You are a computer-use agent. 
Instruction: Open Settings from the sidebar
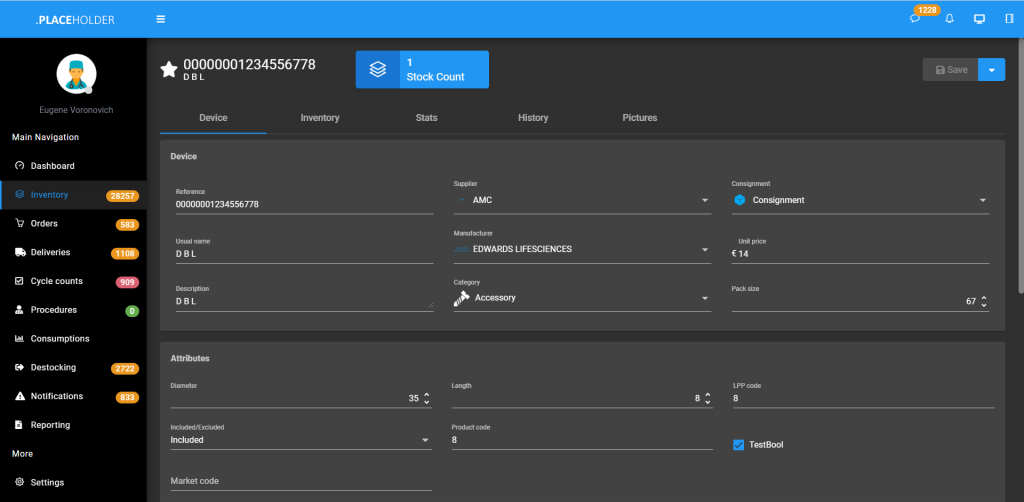point(47,482)
